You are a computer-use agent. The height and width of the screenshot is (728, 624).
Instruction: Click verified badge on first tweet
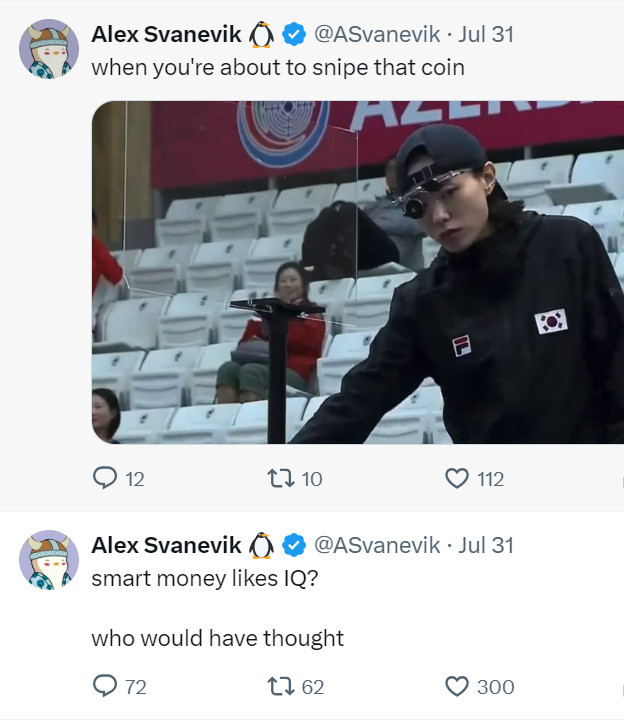coord(294,34)
